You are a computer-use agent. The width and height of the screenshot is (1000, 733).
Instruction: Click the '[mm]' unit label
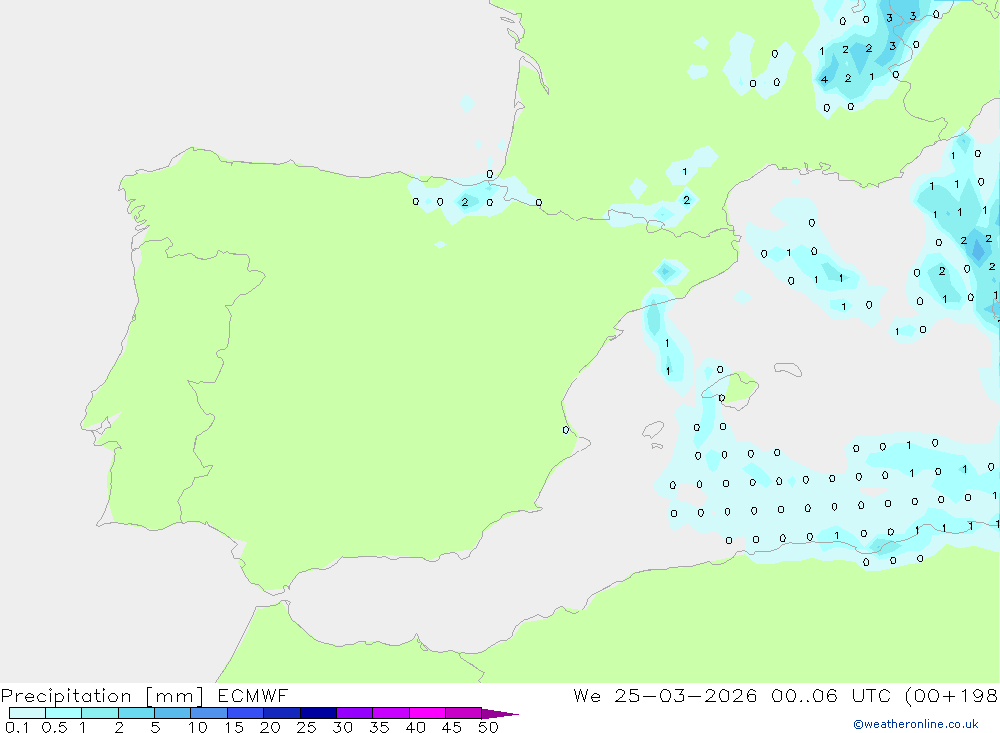(175, 696)
